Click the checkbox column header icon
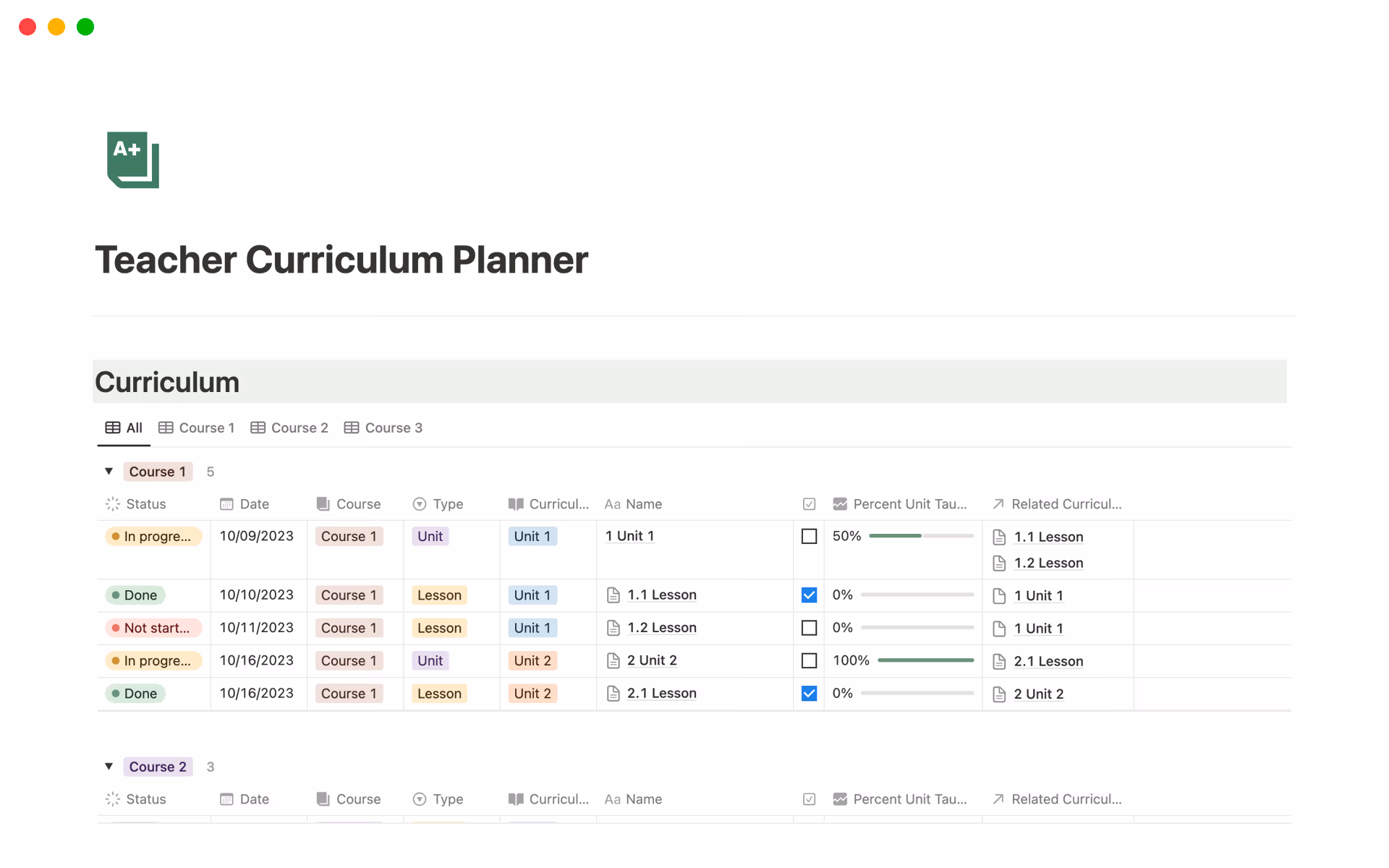This screenshot has height=868, width=1389. (810, 504)
